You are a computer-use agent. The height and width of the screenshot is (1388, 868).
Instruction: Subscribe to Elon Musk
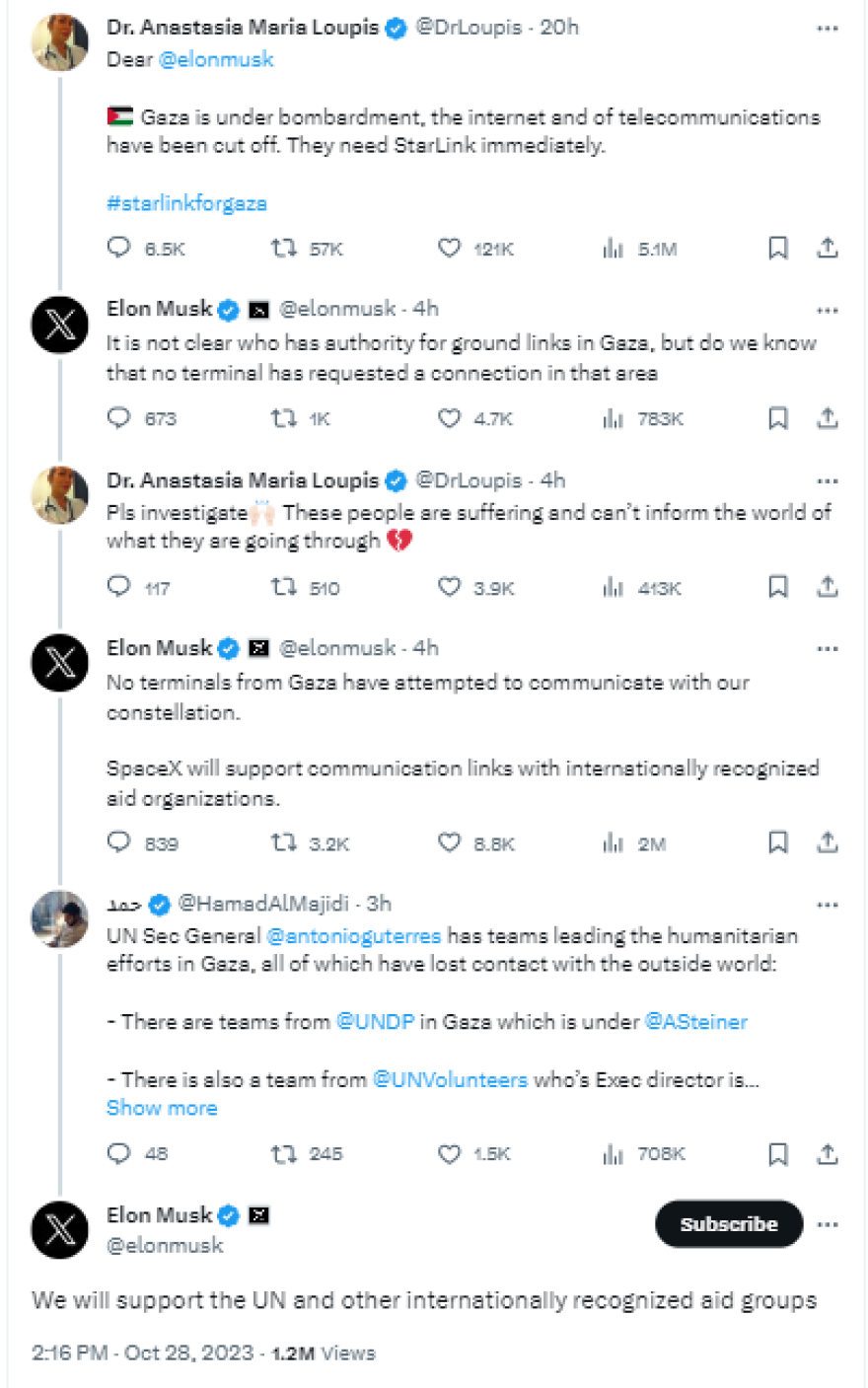point(729,1223)
